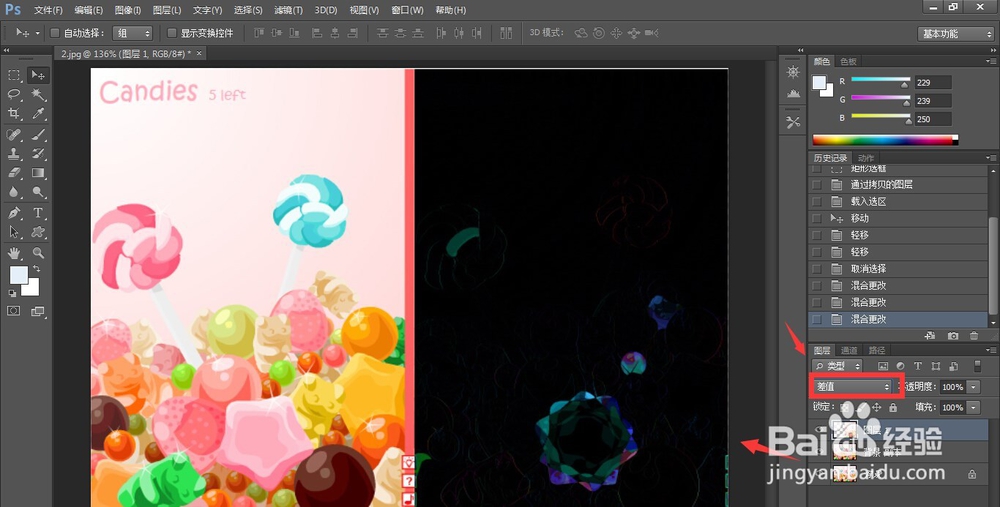Select the History Brush tool
Viewport: 1000px width, 507px height.
(x=38, y=154)
